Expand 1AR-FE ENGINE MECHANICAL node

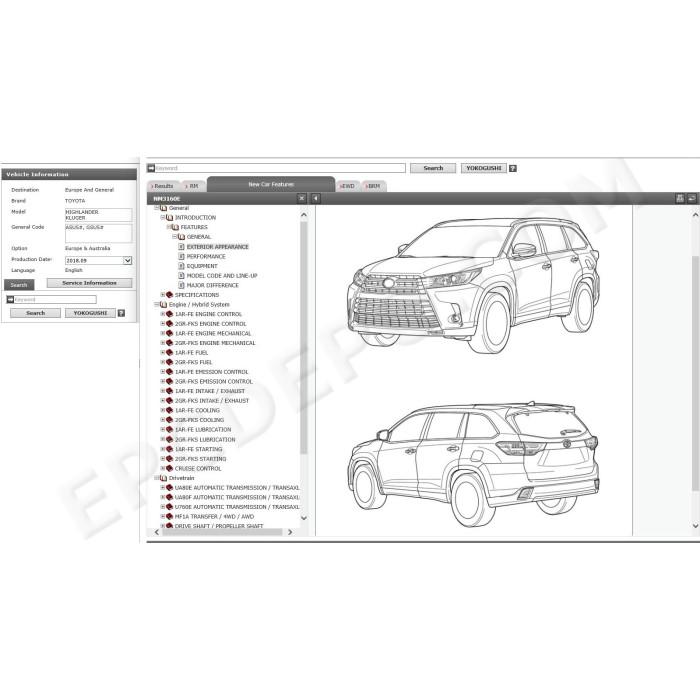(162, 333)
